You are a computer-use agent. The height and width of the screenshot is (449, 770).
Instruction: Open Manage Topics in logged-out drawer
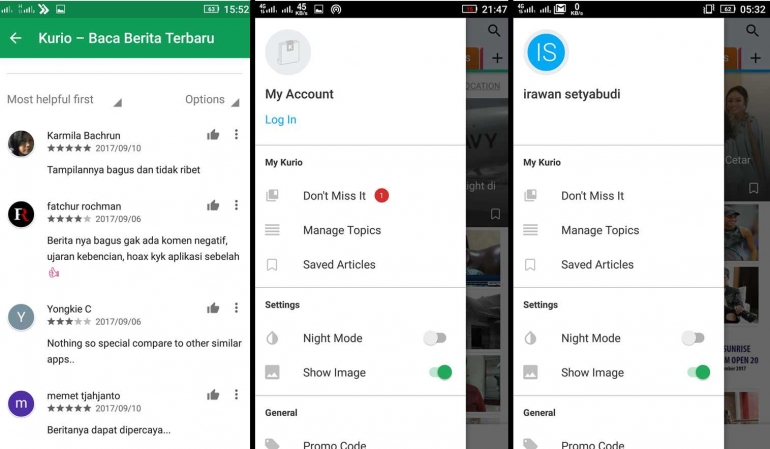360,230
